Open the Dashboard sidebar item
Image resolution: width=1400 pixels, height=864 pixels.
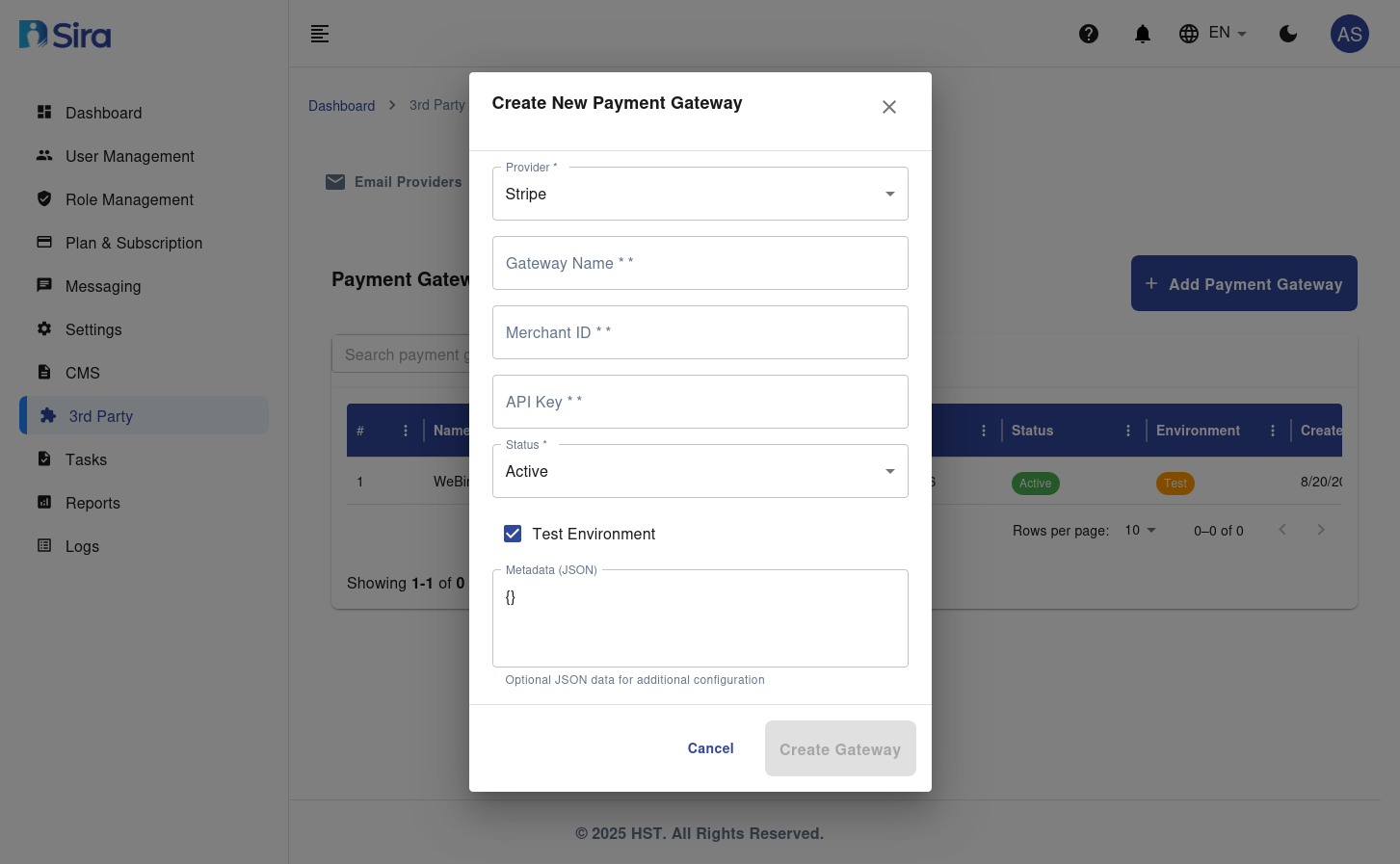pyautogui.click(x=103, y=113)
